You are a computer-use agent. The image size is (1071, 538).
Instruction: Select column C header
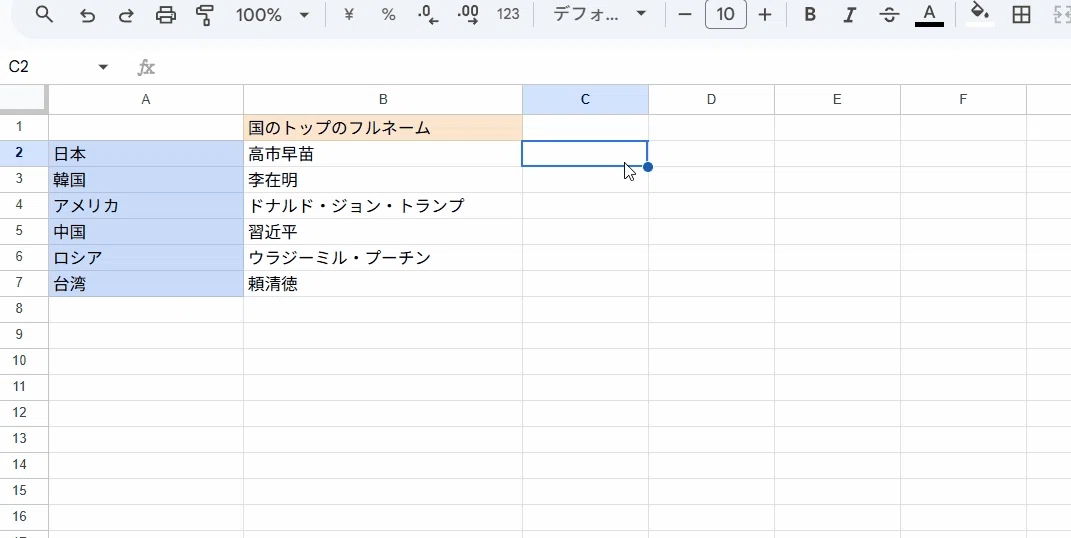585,100
